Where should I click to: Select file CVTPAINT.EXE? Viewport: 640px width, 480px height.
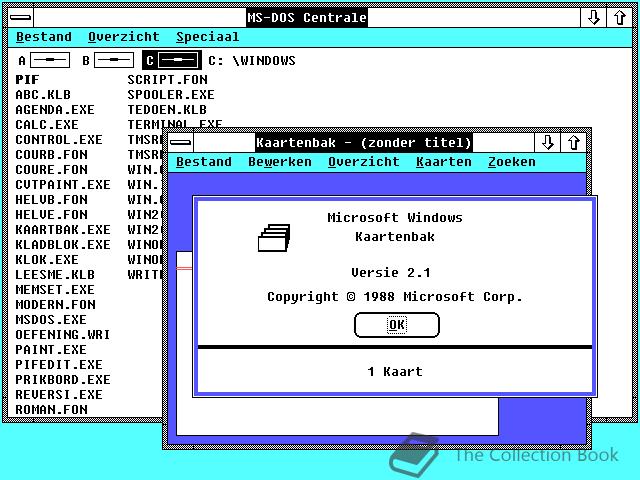point(63,184)
